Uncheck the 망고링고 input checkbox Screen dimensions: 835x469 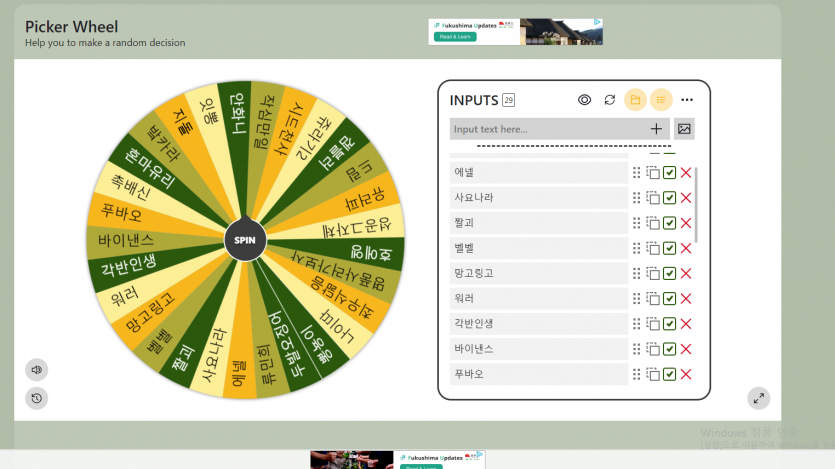pos(669,273)
